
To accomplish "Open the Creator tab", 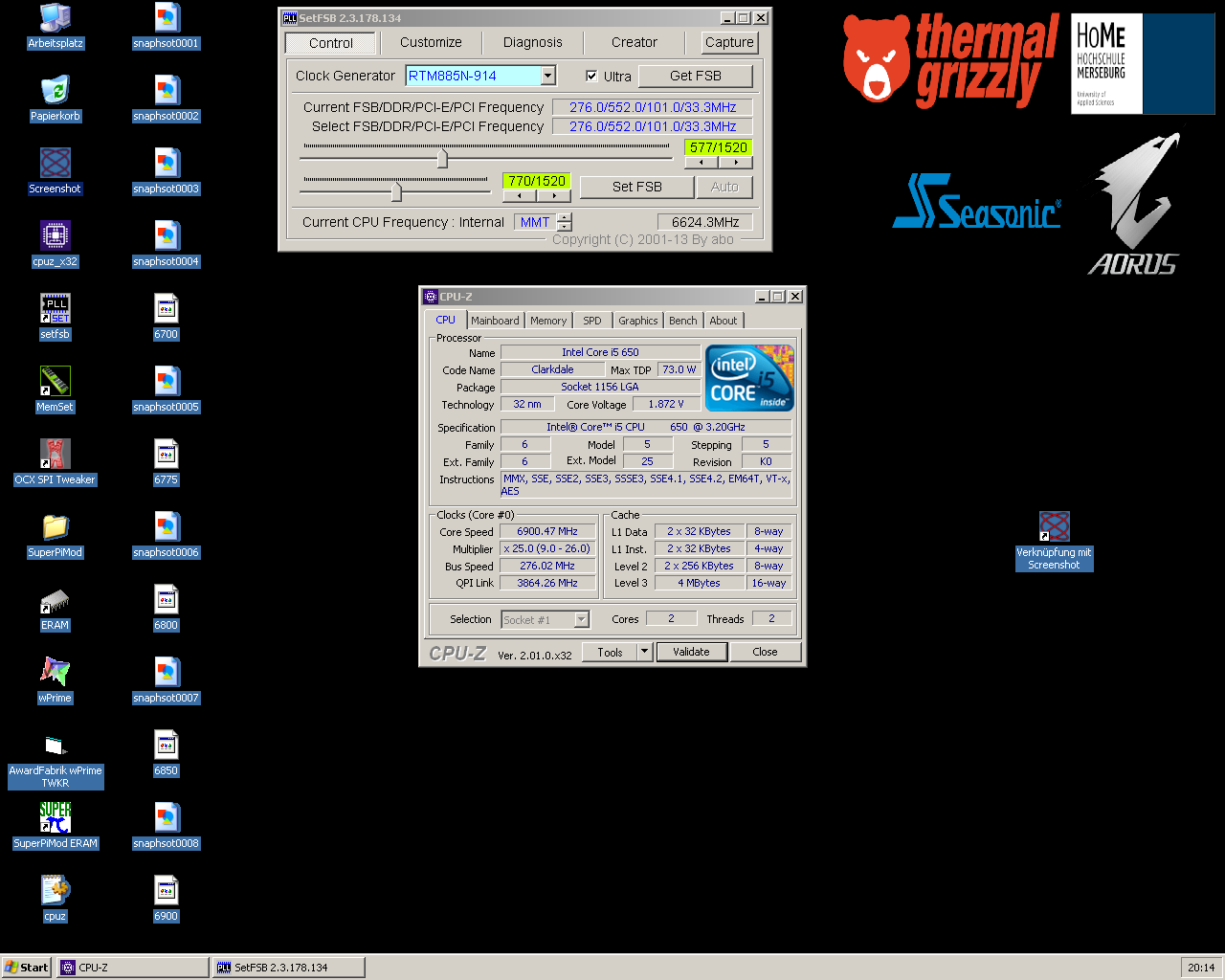I will pyautogui.click(x=635, y=42).
